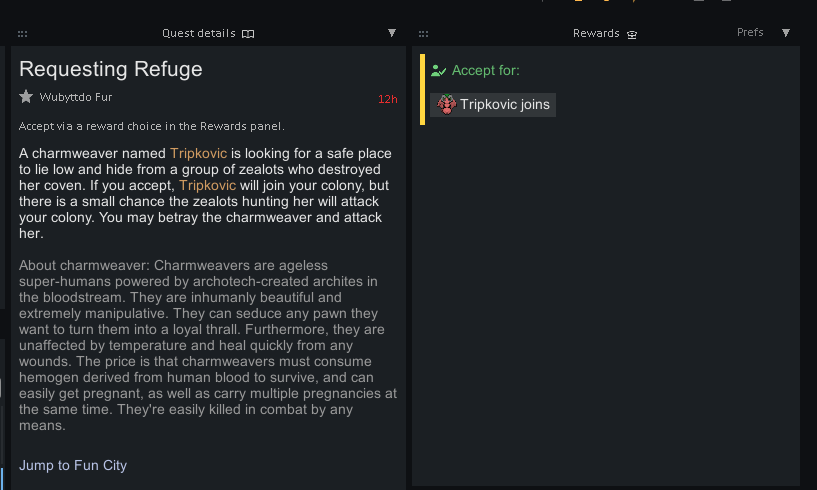Grab the Rewards panel drag handle
817x490 pixels.
click(x=424, y=34)
